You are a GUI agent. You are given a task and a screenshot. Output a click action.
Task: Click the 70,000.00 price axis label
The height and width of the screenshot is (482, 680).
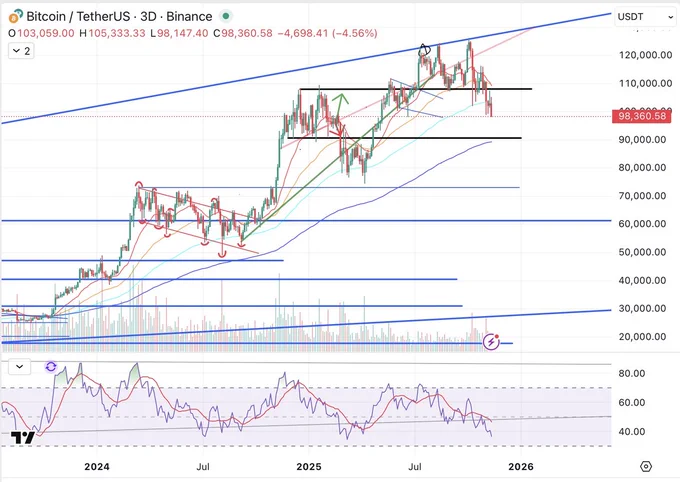click(642, 196)
